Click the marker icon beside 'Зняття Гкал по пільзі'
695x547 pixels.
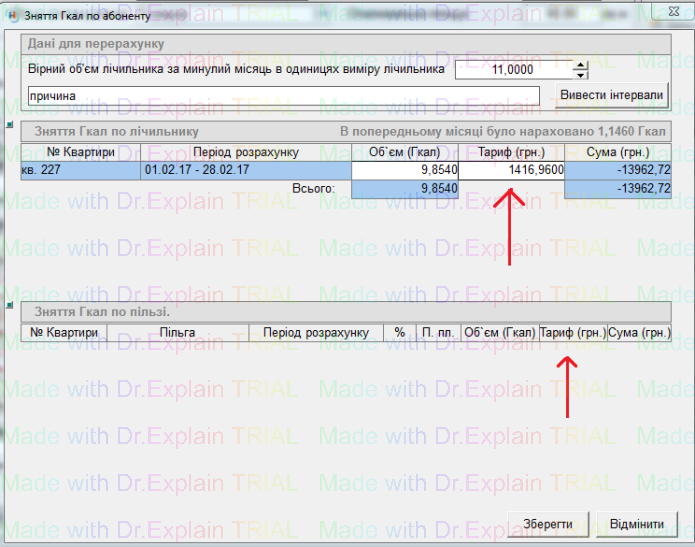click(x=10, y=307)
